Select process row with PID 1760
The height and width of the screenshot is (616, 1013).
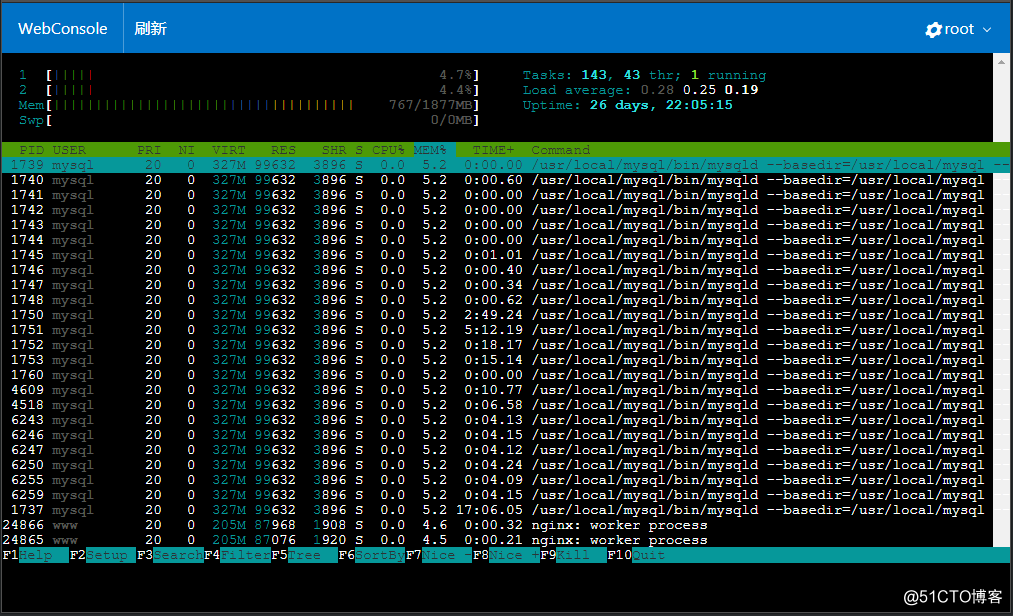497,375
